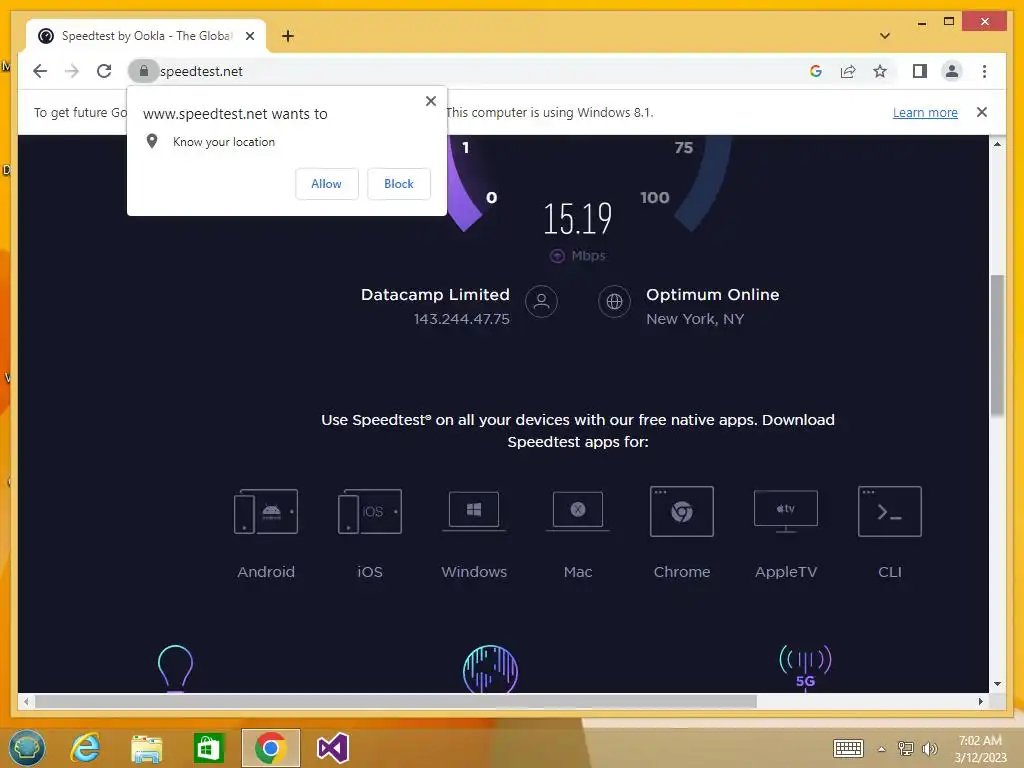
Task: Click the scroll up arrow
Action: 997,144
